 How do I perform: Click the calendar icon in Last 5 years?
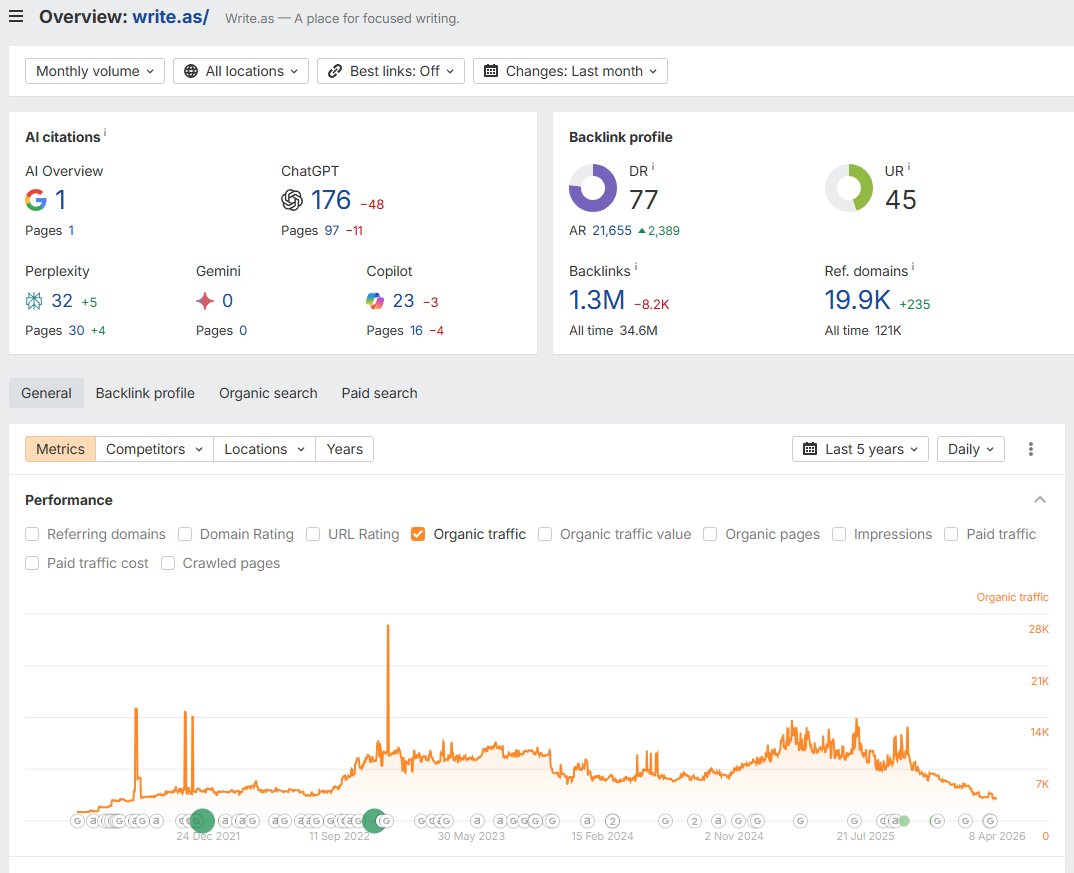[810, 449]
